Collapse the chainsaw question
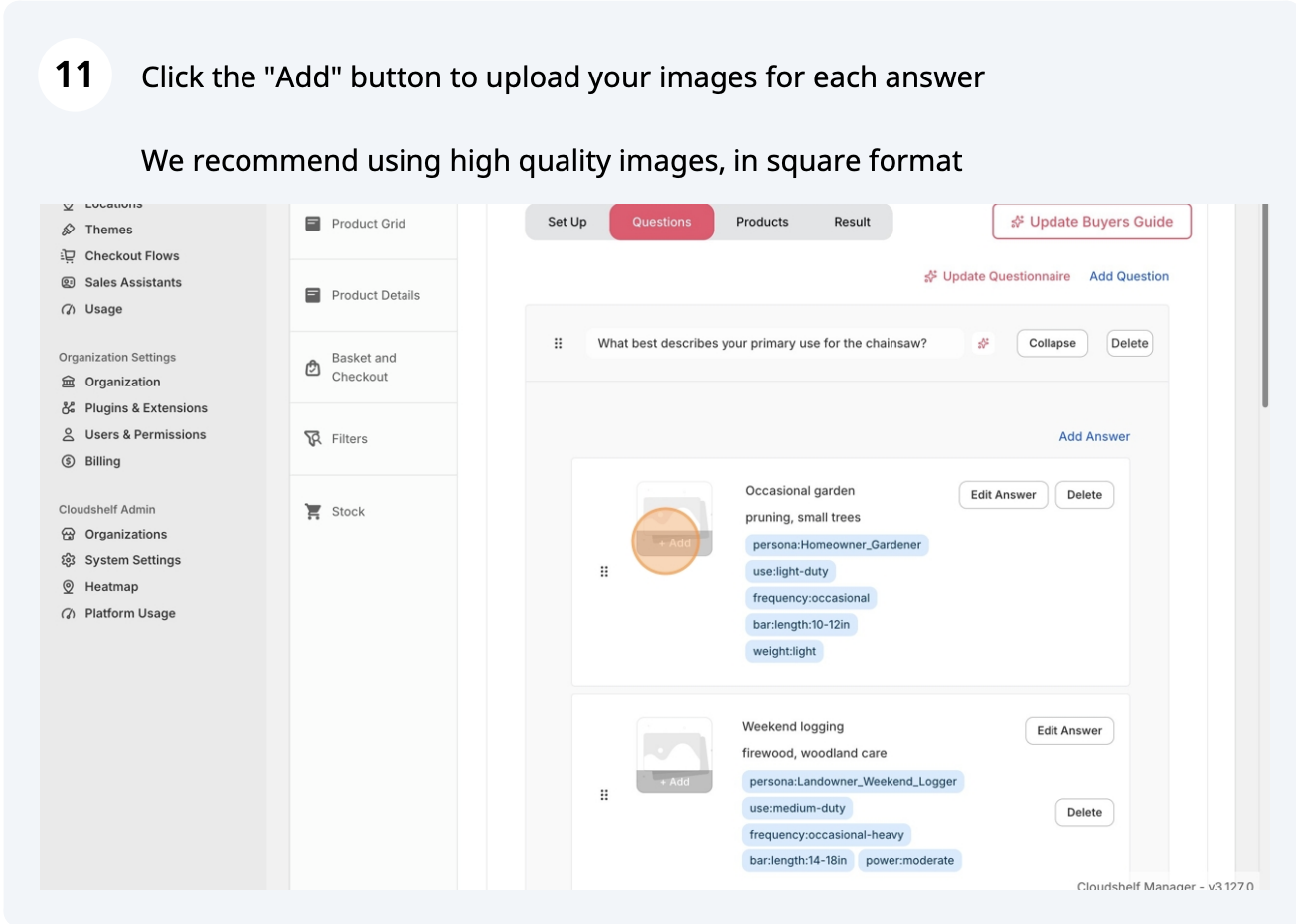Screen dimensions: 1296x924 [1053, 343]
